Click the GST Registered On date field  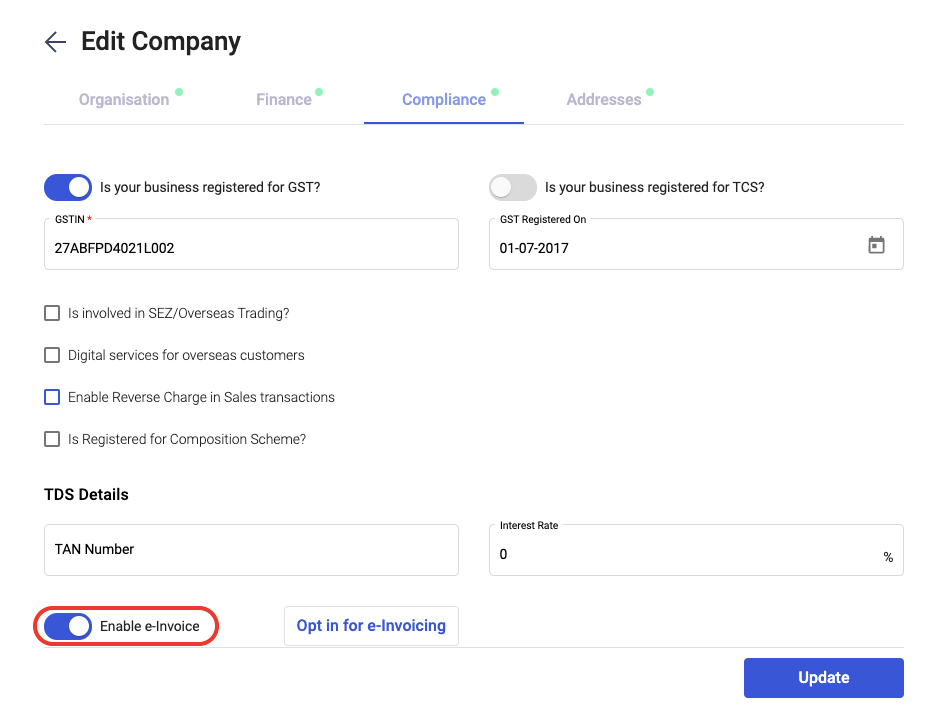[x=696, y=244]
